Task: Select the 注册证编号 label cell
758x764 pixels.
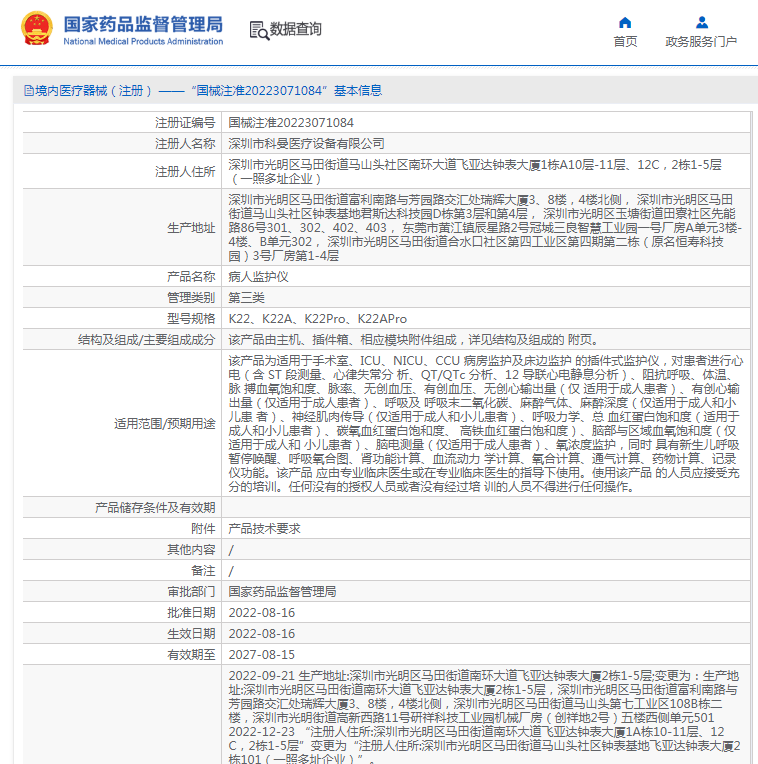Action: coord(185,123)
